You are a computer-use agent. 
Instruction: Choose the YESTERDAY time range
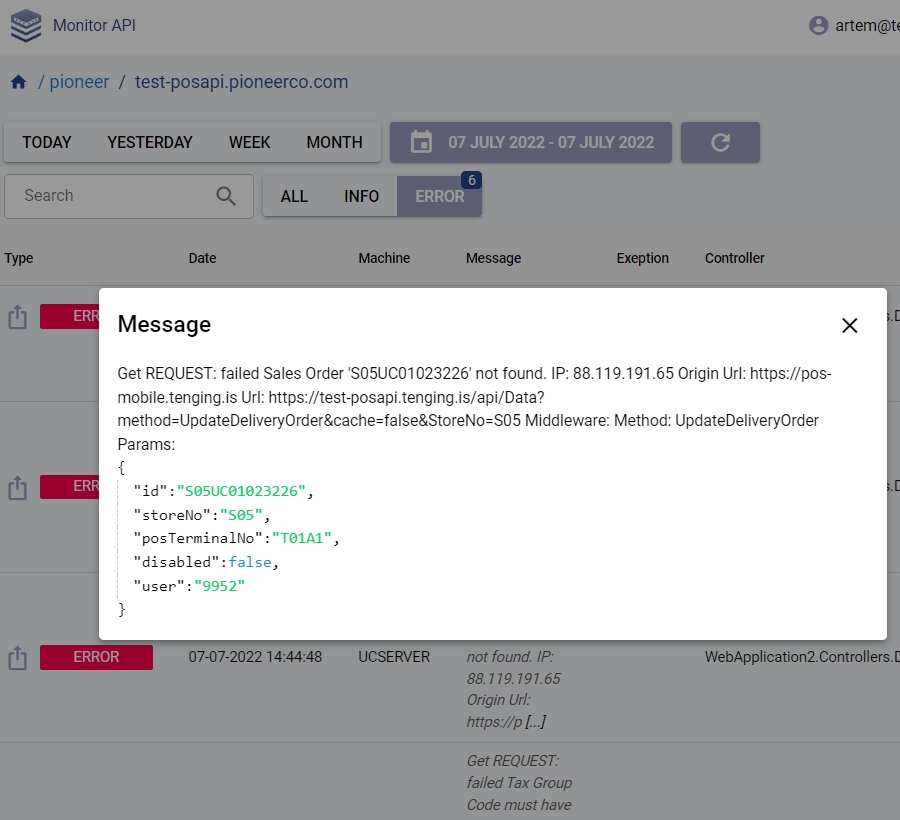click(150, 142)
